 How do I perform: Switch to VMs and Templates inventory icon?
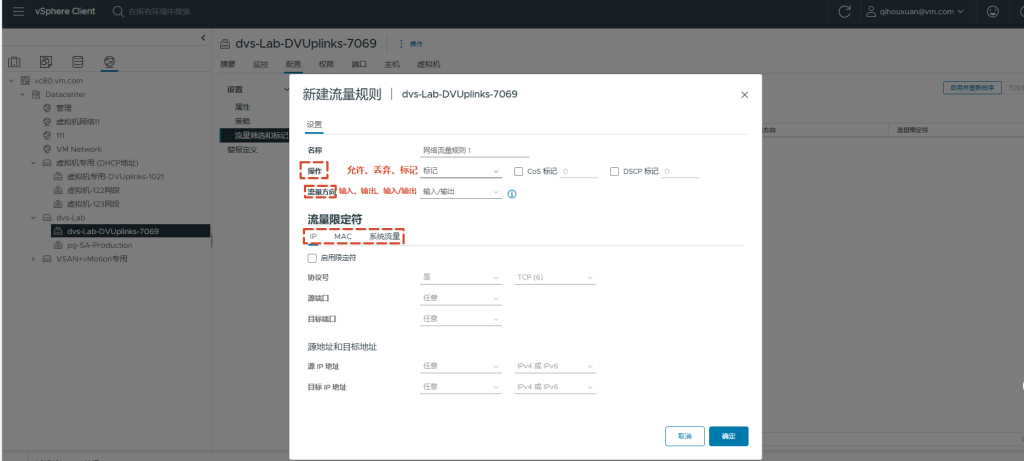pos(46,62)
